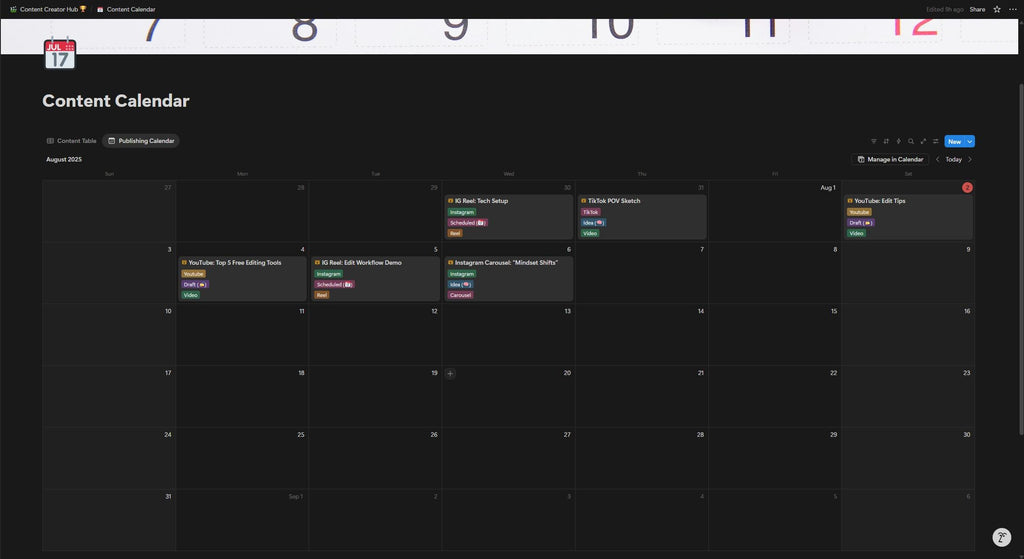Click the TikTok tag on TikTok POV Sketch
The width and height of the screenshot is (1024, 559).
590,212
